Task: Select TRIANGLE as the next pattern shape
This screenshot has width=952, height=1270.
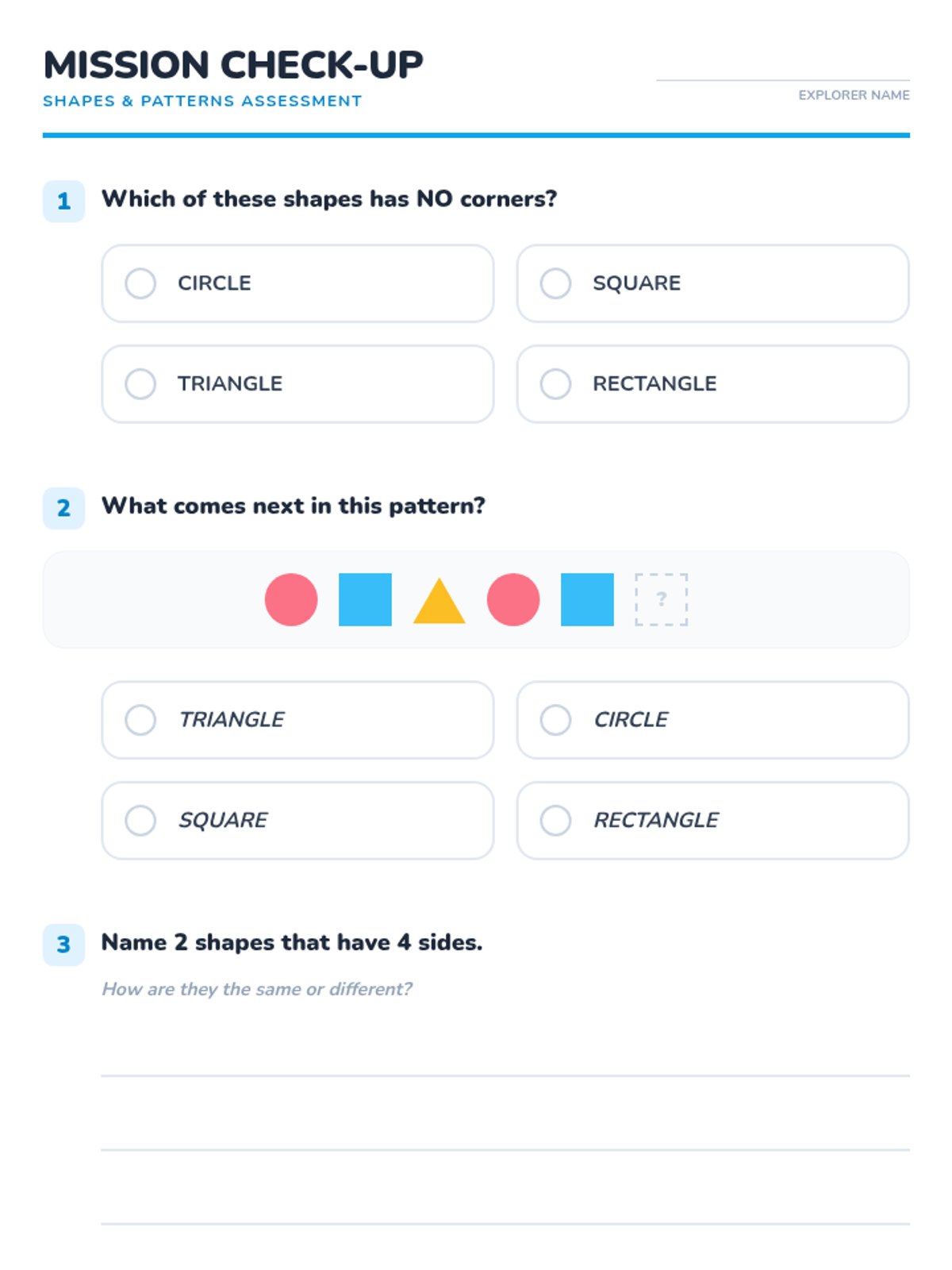Action: (x=140, y=720)
